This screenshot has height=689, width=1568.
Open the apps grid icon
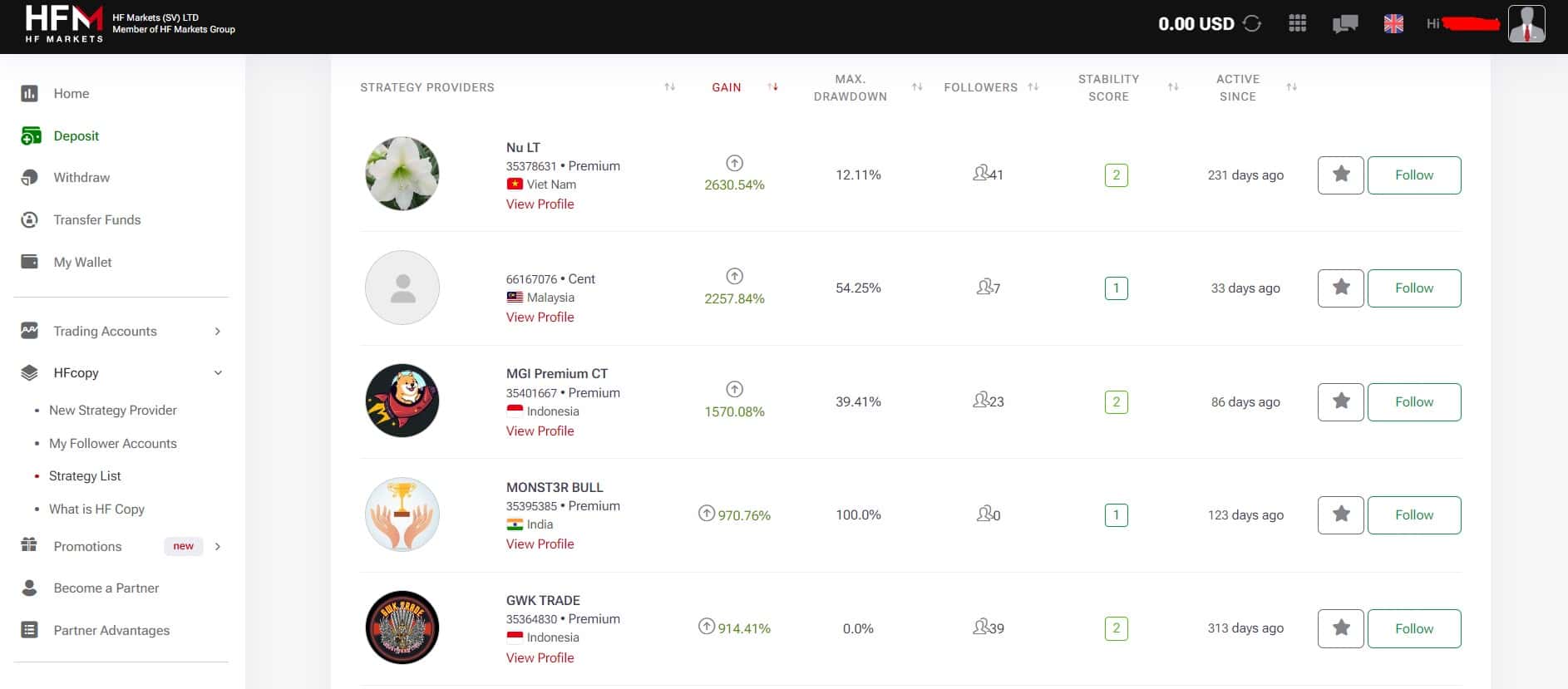coord(1298,23)
